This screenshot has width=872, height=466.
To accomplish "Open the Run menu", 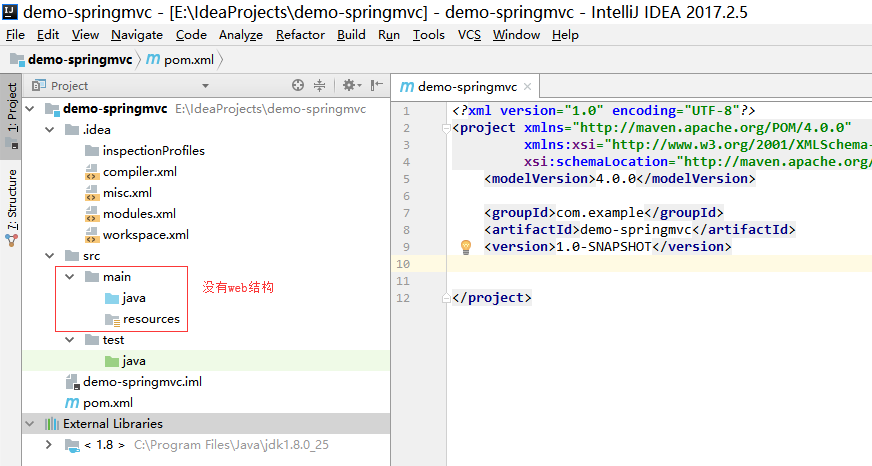I will pos(389,35).
